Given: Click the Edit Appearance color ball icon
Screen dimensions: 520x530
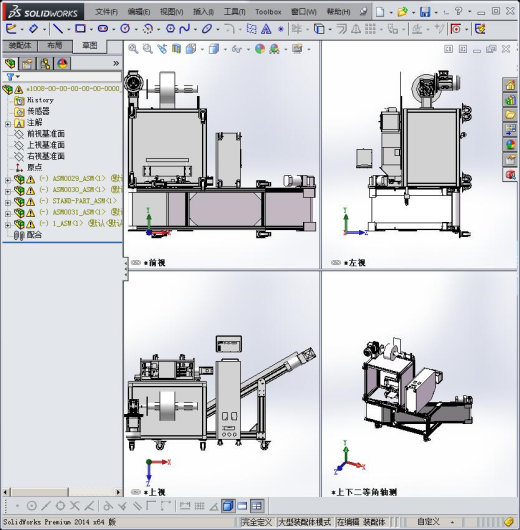Looking at the screenshot, I should (260, 49).
